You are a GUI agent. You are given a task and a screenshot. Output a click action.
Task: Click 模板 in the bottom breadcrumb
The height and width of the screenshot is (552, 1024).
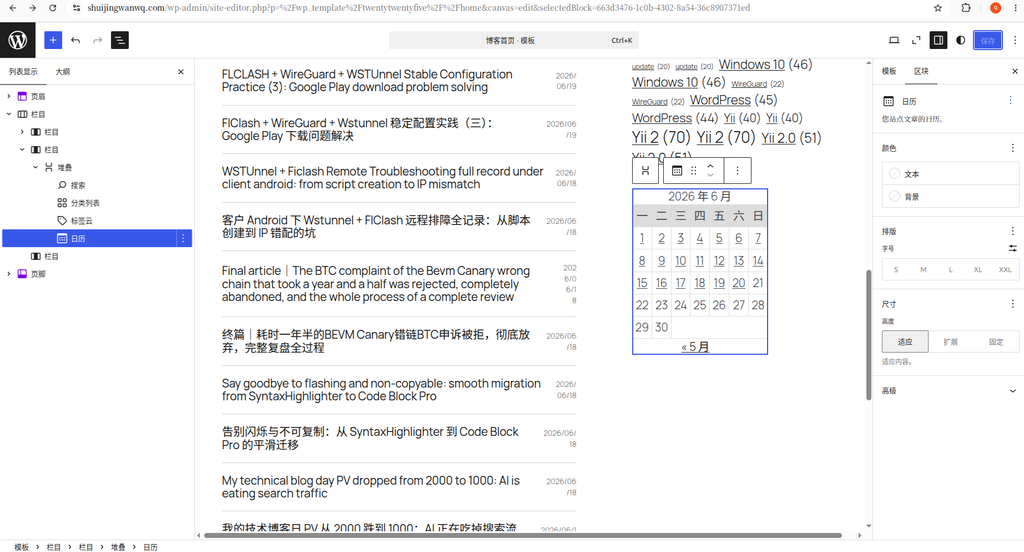[x=22, y=547]
